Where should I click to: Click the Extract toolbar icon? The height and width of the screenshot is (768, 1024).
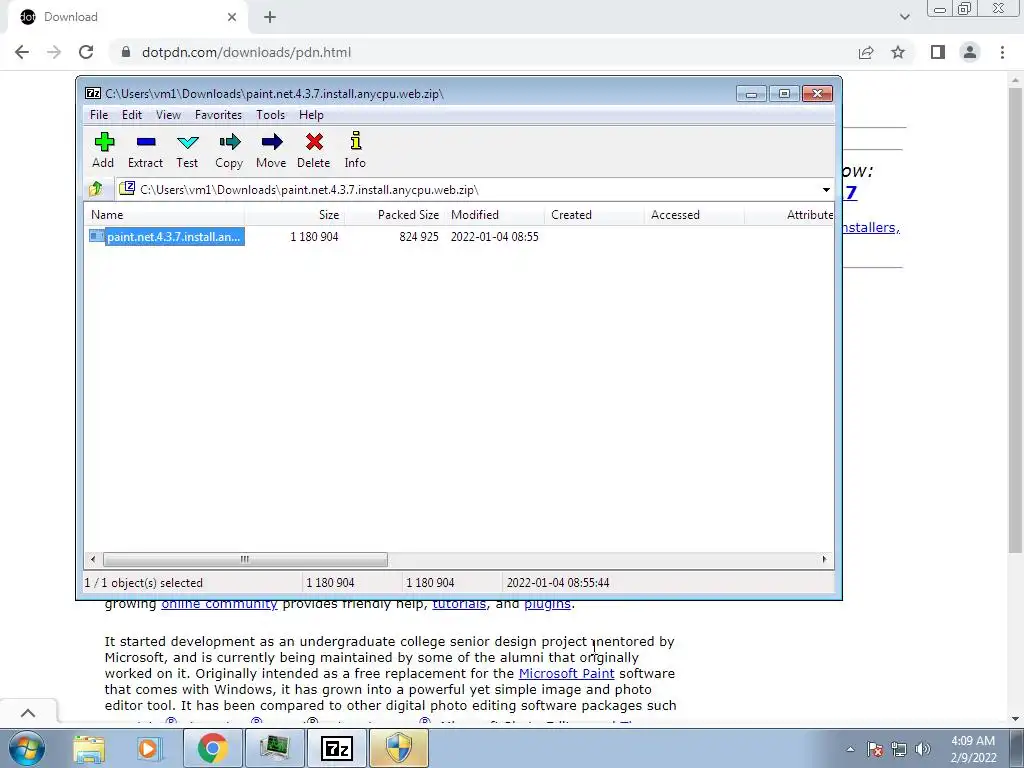[146, 142]
